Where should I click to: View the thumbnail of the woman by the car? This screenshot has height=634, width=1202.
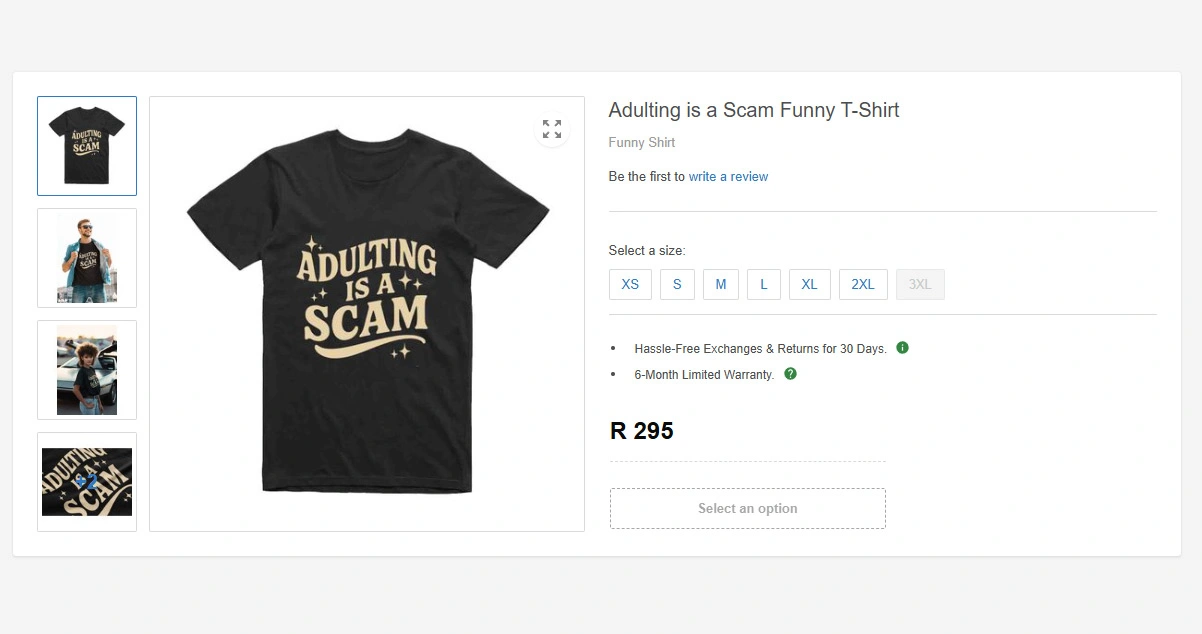click(x=87, y=370)
